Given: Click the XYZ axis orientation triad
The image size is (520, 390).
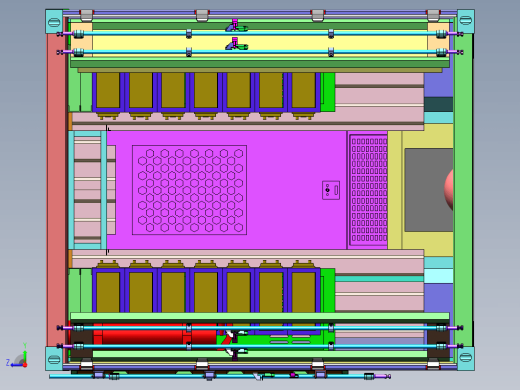Looking at the screenshot, I should (17, 356).
